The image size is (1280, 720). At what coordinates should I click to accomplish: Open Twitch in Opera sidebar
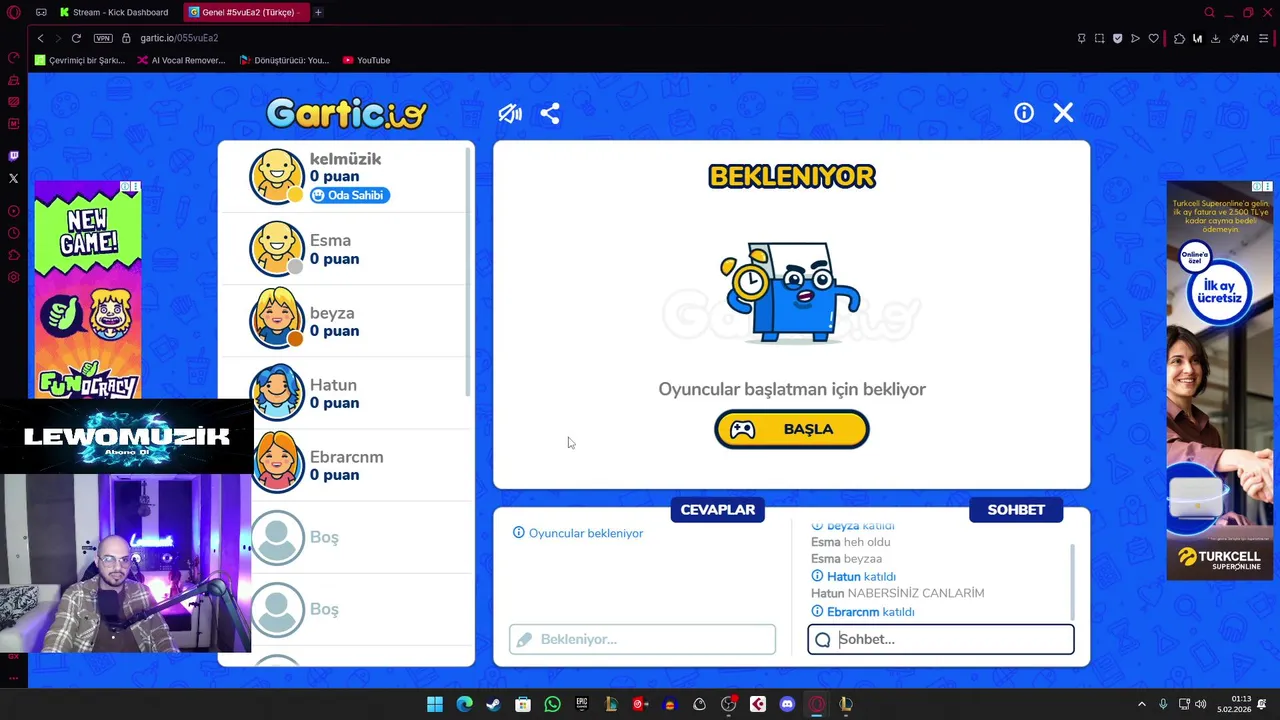(x=14, y=156)
